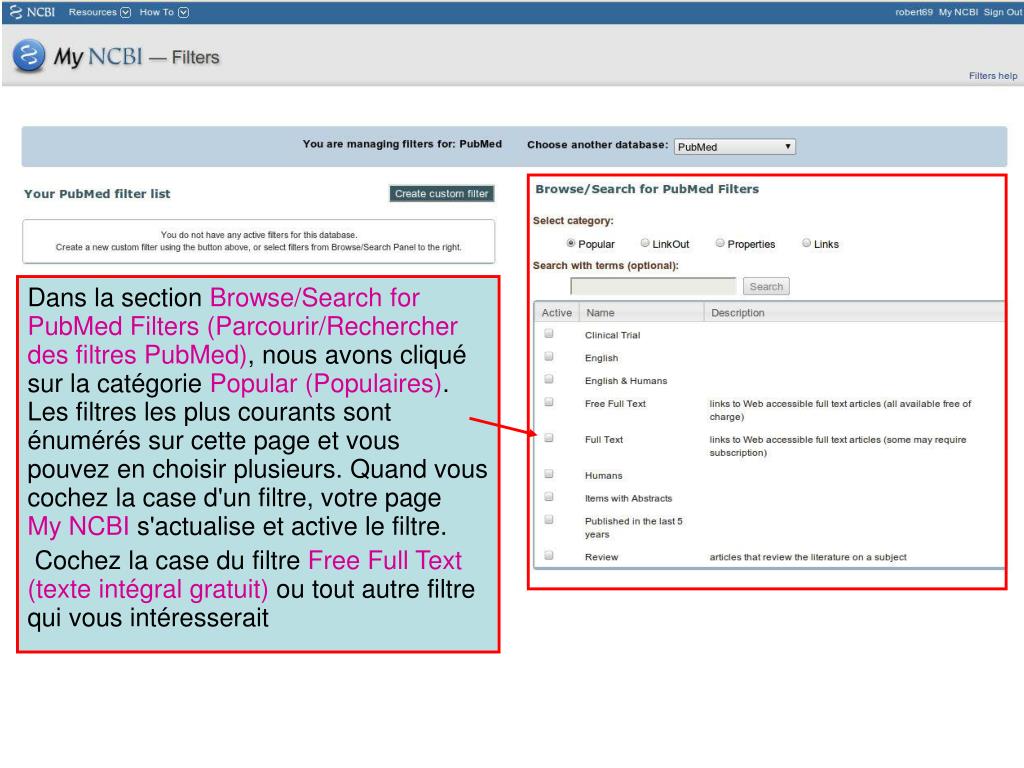Click Create custom filter button

pos(441,193)
